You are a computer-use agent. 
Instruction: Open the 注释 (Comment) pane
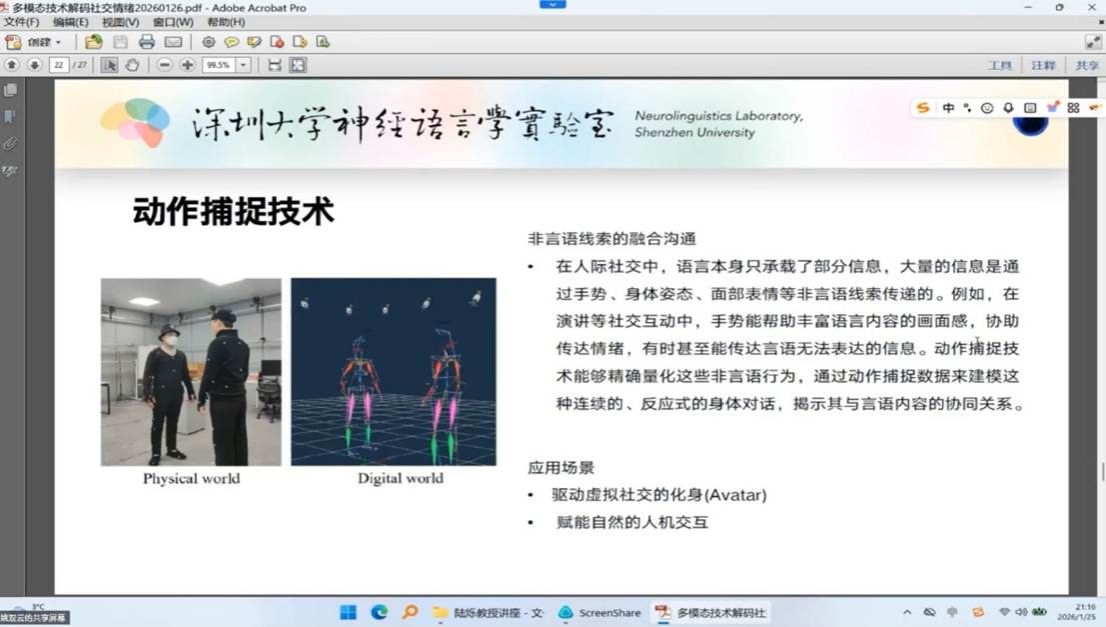[1043, 65]
